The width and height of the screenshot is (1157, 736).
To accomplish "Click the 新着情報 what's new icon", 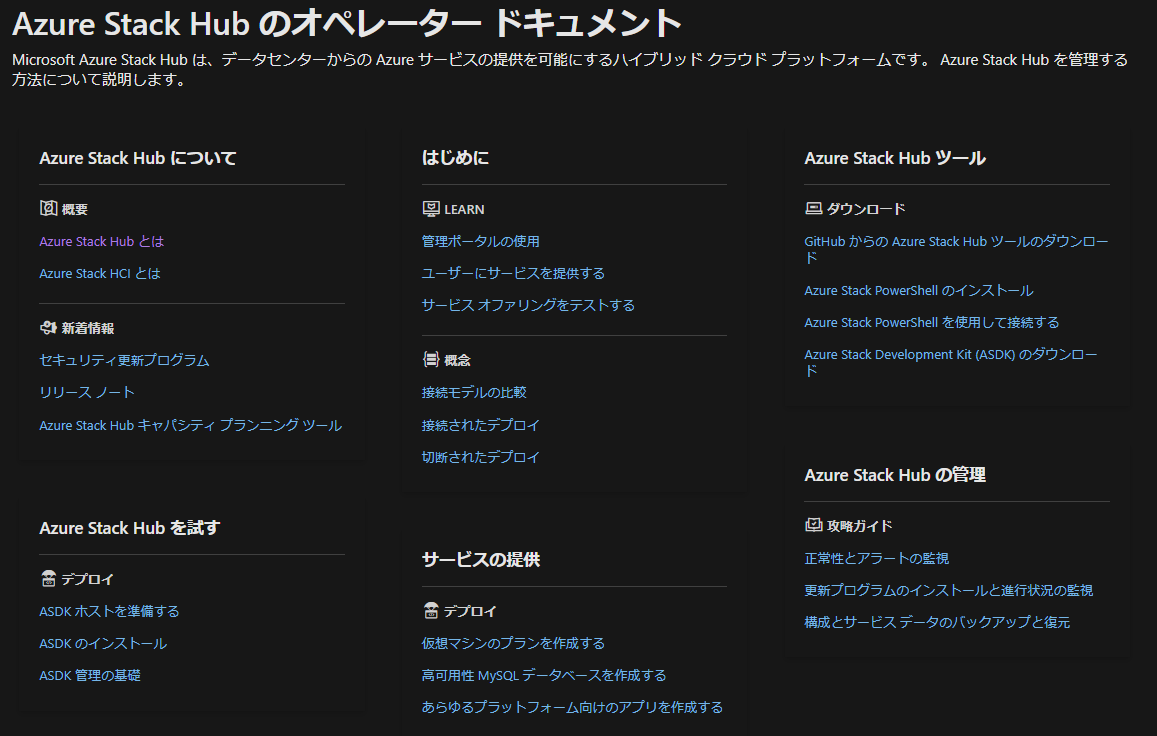I will point(48,328).
